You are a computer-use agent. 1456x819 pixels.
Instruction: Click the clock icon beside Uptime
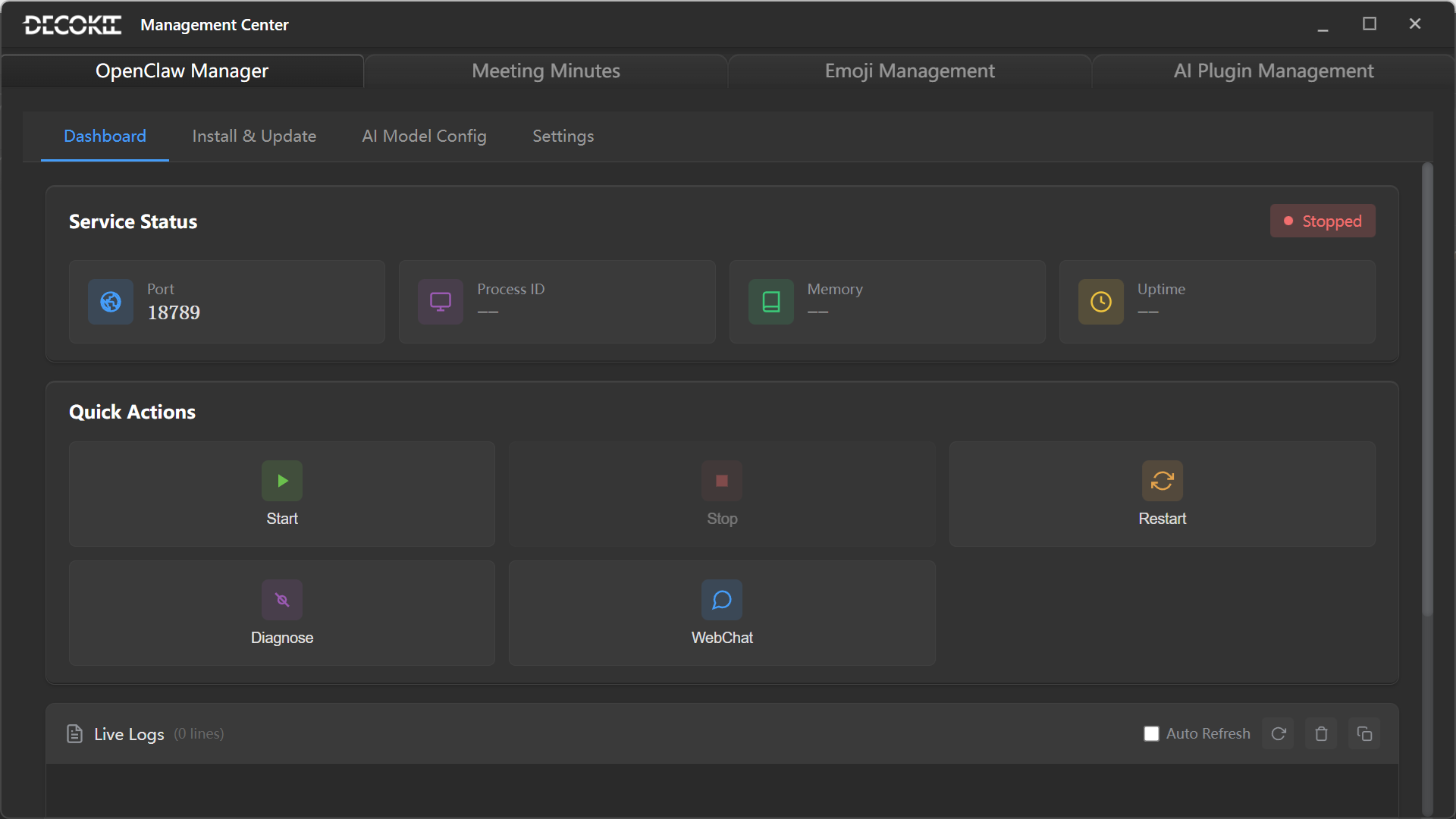(1101, 302)
